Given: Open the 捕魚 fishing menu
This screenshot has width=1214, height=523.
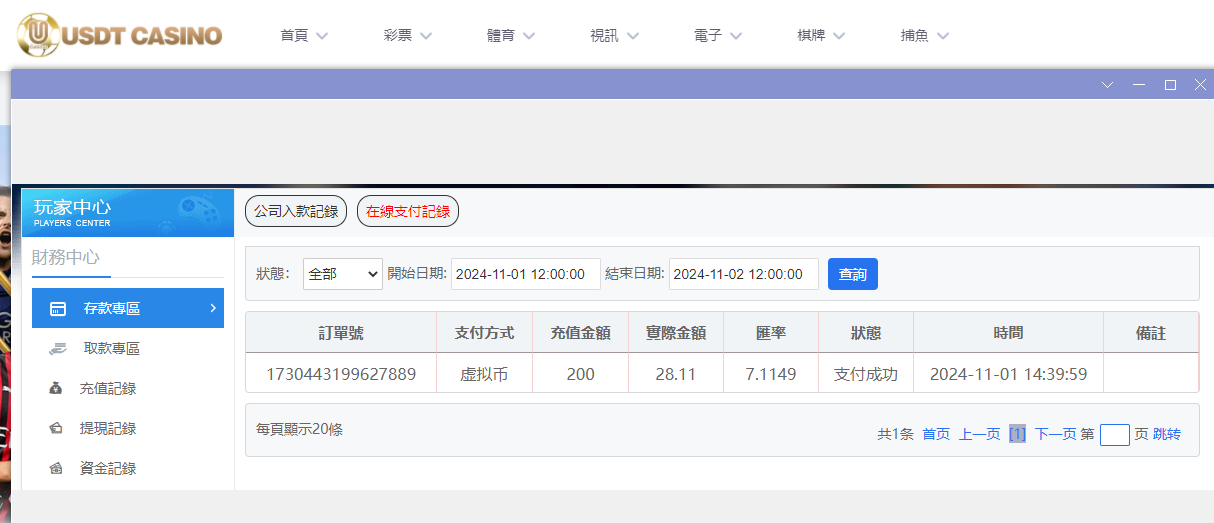Looking at the screenshot, I should (924, 36).
